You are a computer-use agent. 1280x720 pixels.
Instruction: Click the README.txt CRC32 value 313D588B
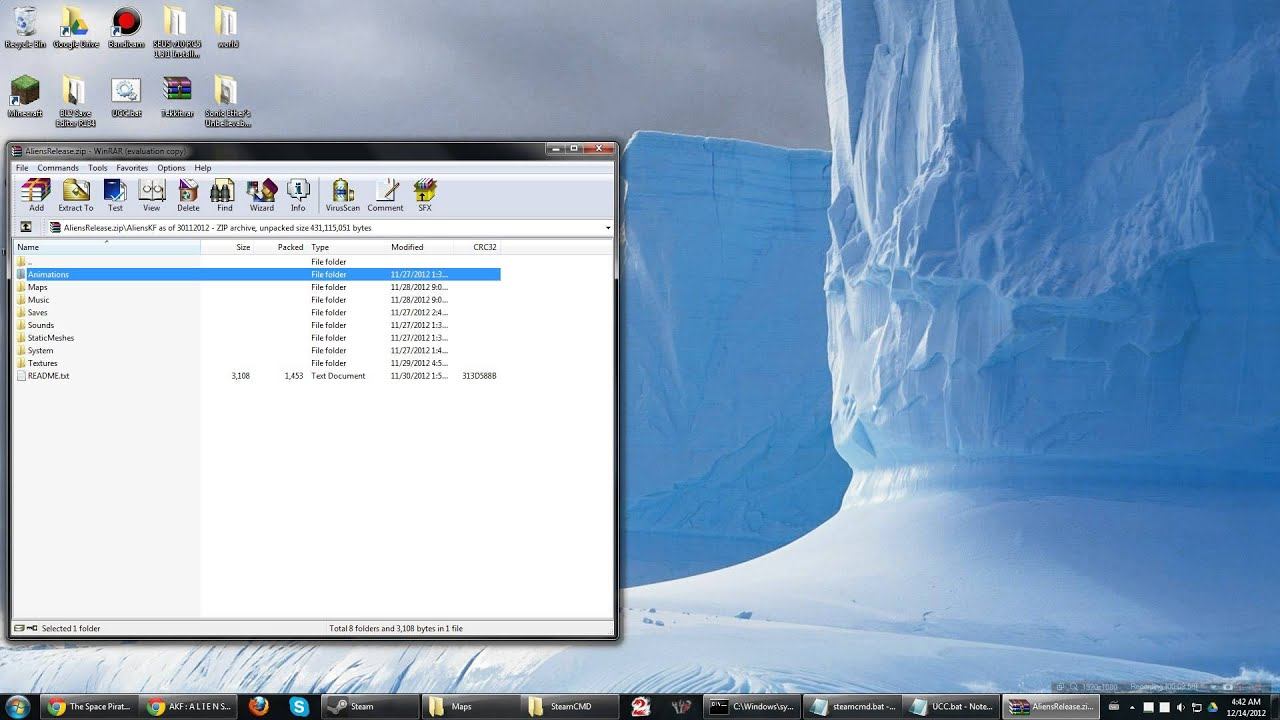pos(479,376)
